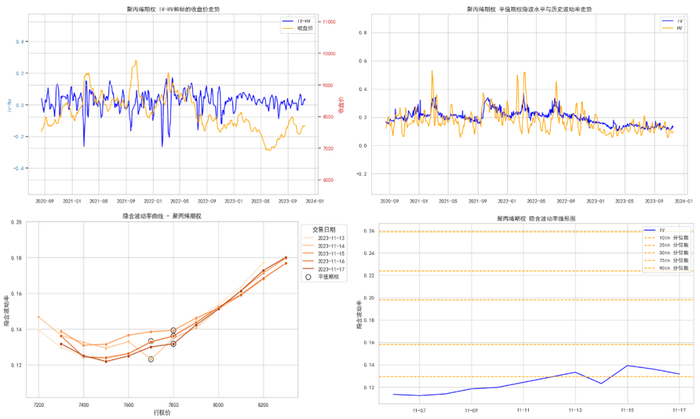
Task: Select the 2023-11-17 legend entry
Action: click(324, 269)
